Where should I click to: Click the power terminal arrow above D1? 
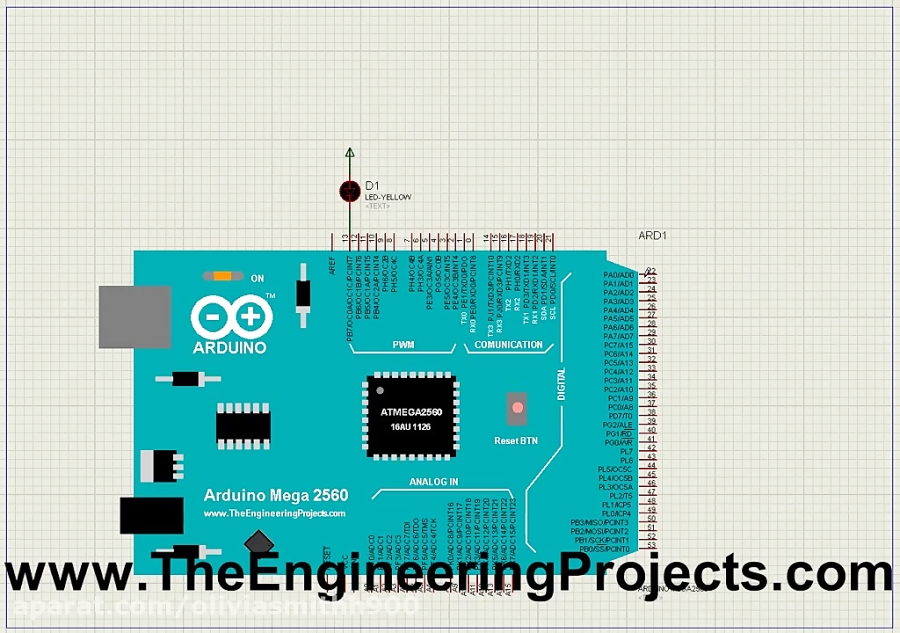click(x=349, y=153)
